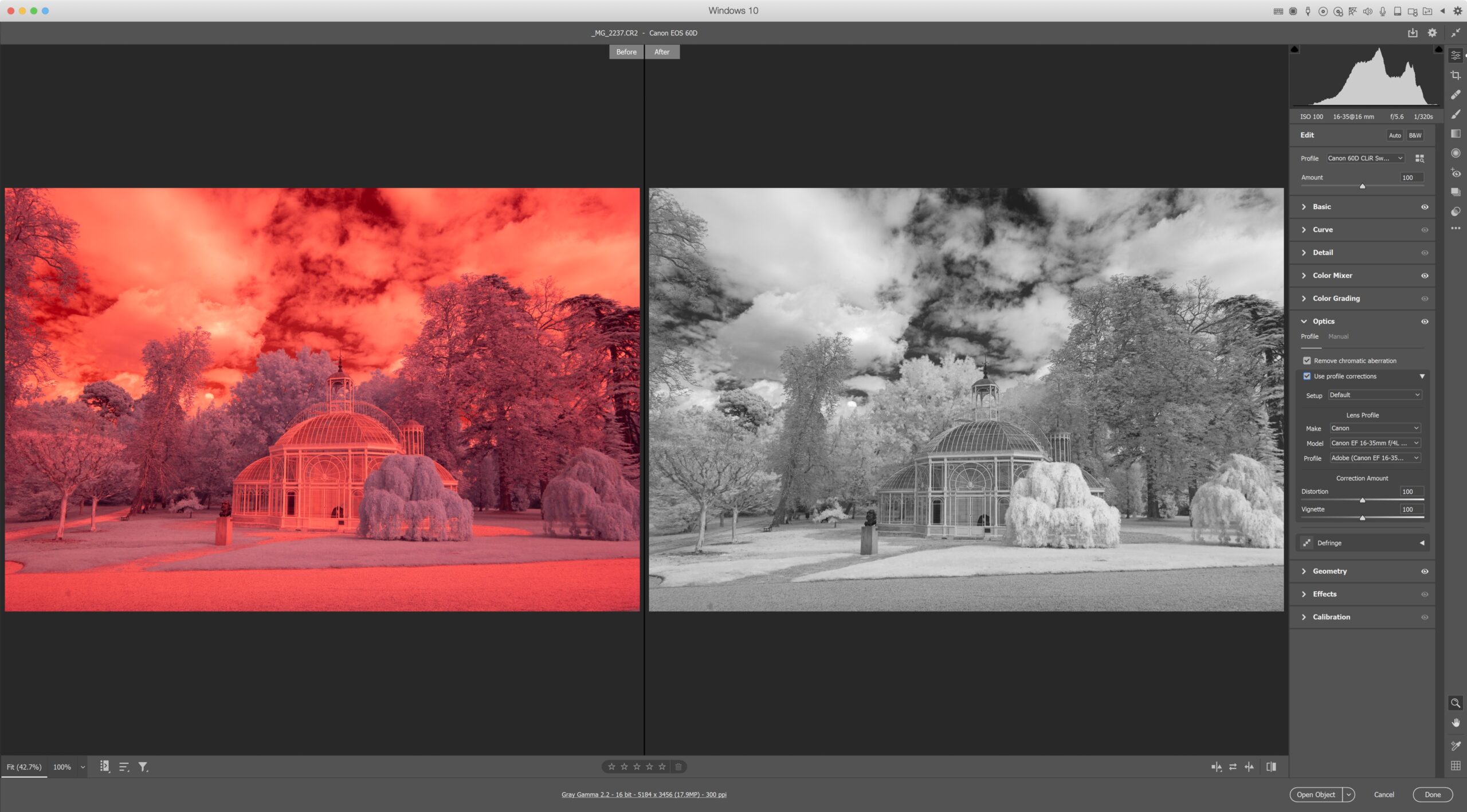Image resolution: width=1467 pixels, height=812 pixels.
Task: Toggle full screen mode arrows icon
Action: coord(1456,33)
